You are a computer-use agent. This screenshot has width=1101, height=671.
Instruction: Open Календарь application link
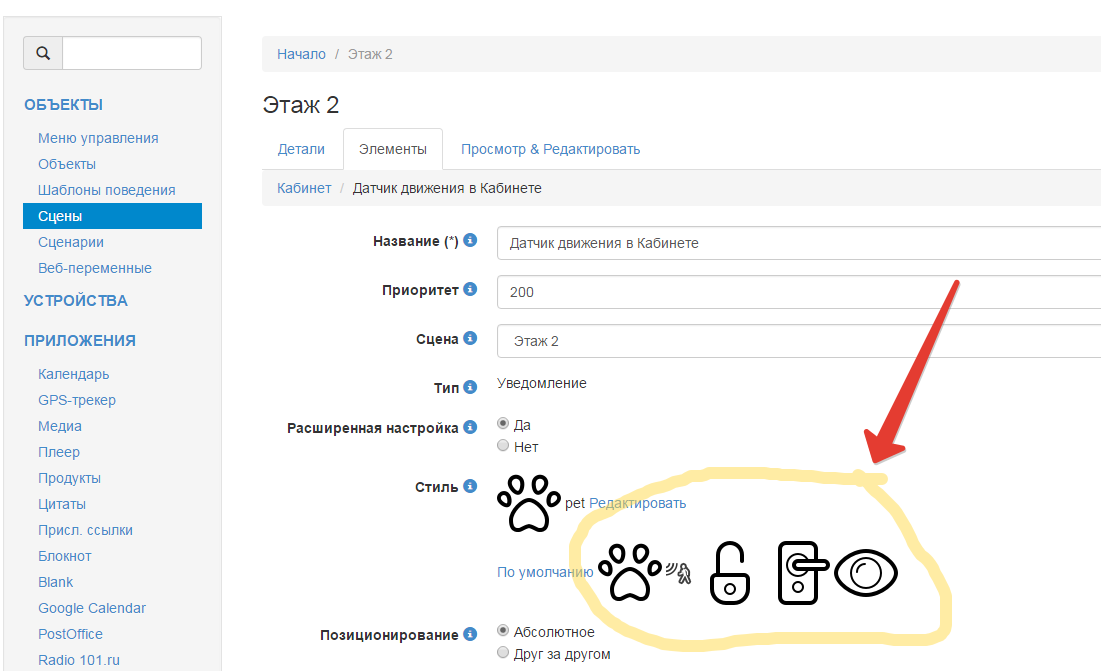click(74, 374)
